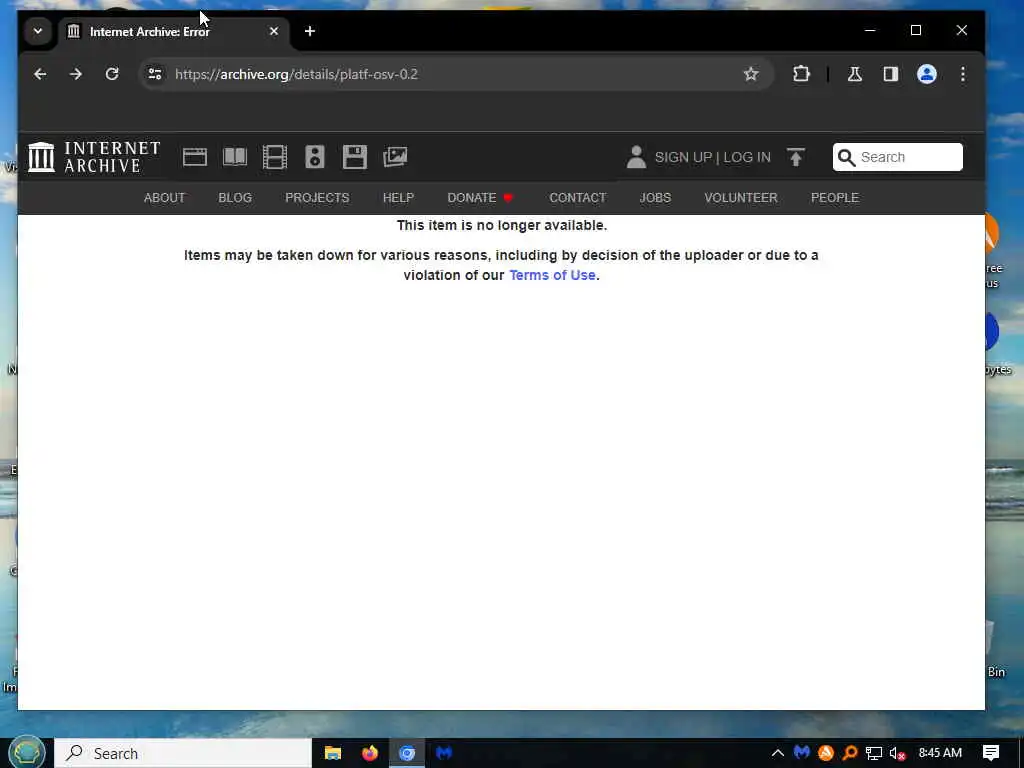Reload the page with the refresh icon

pyautogui.click(x=112, y=74)
